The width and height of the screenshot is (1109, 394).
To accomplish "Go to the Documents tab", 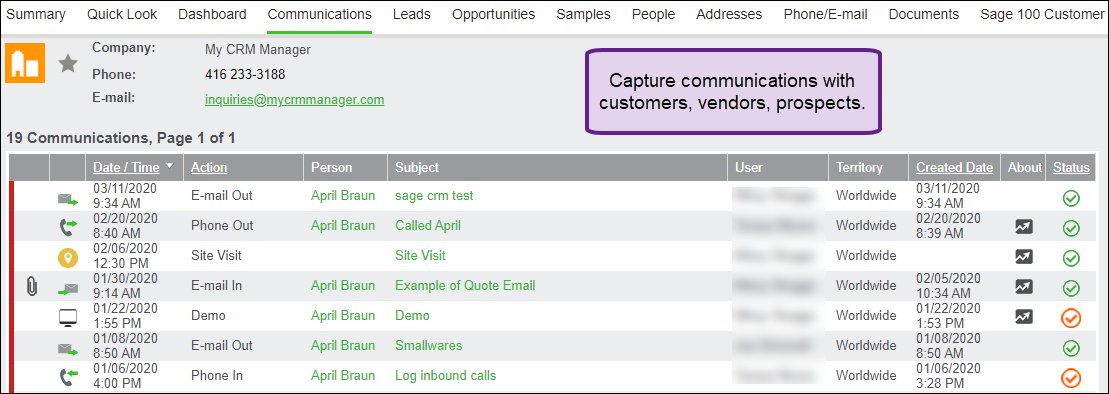I will (x=924, y=14).
